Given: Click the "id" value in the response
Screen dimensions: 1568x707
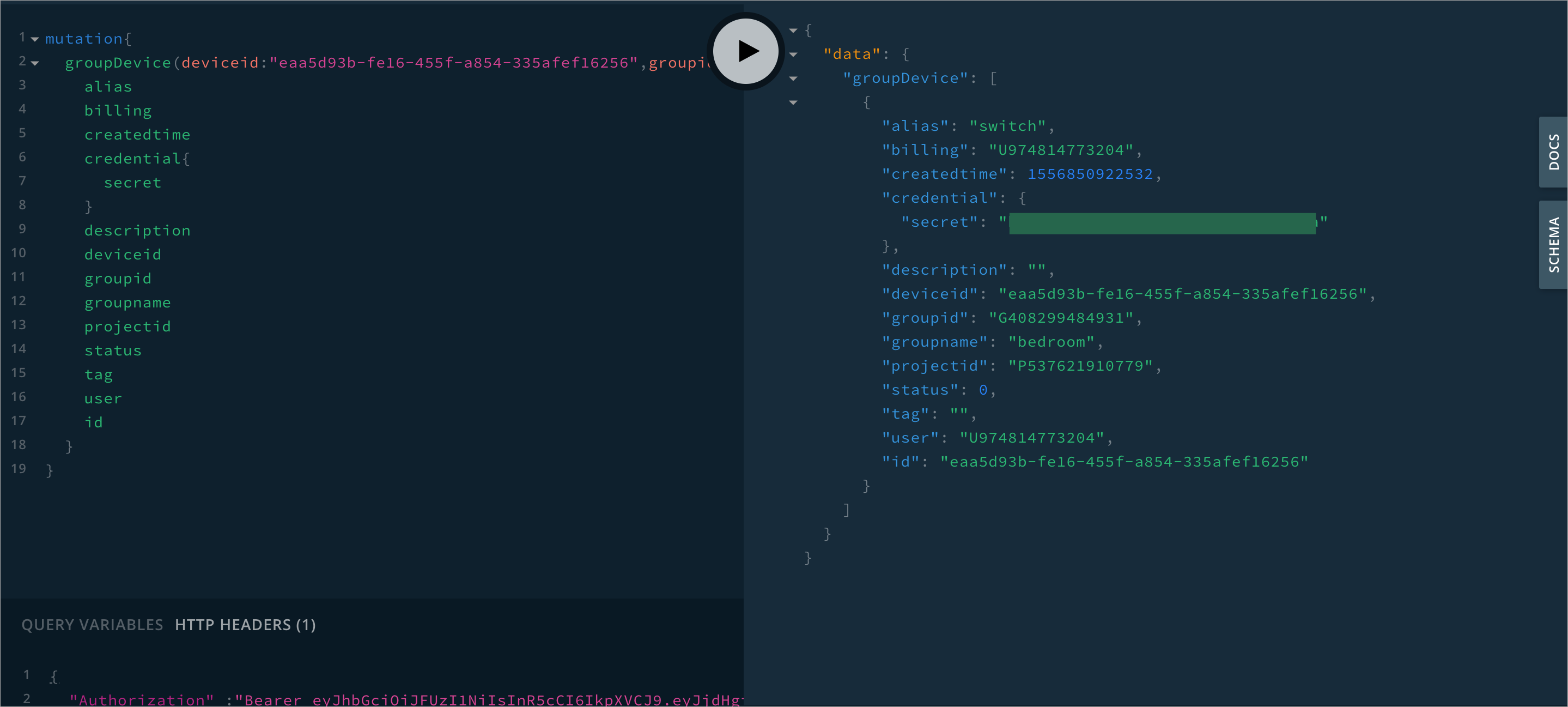Looking at the screenshot, I should (x=1125, y=462).
